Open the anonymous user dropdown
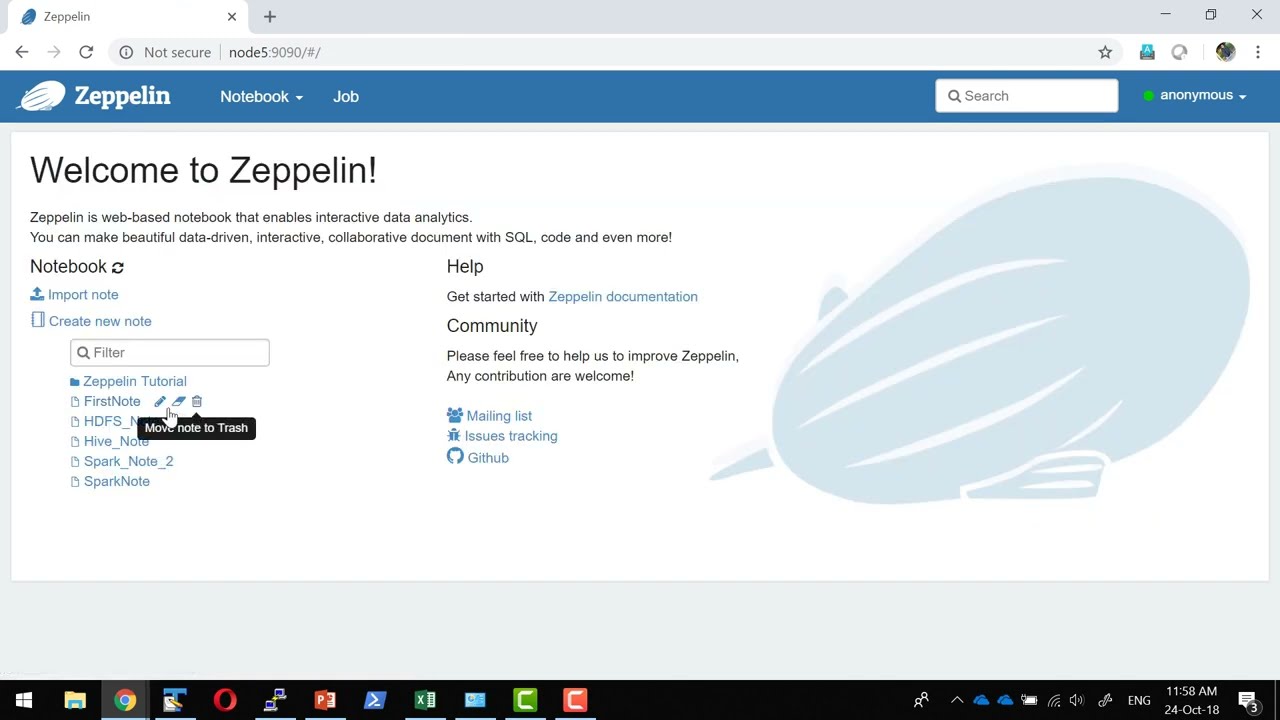This screenshot has height=720, width=1280. point(1201,95)
